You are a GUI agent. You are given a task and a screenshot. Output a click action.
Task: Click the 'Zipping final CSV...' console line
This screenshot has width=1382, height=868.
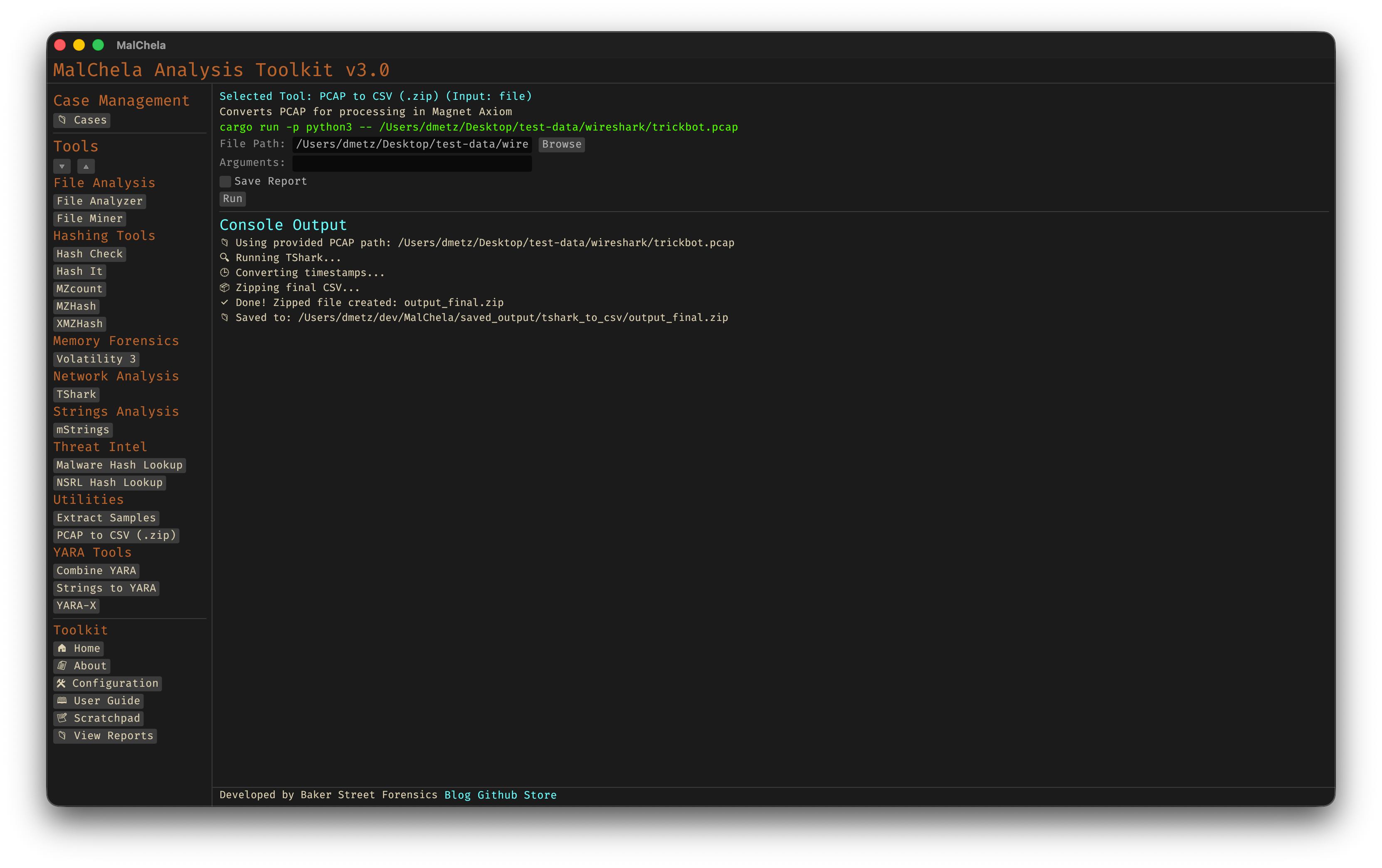(290, 287)
